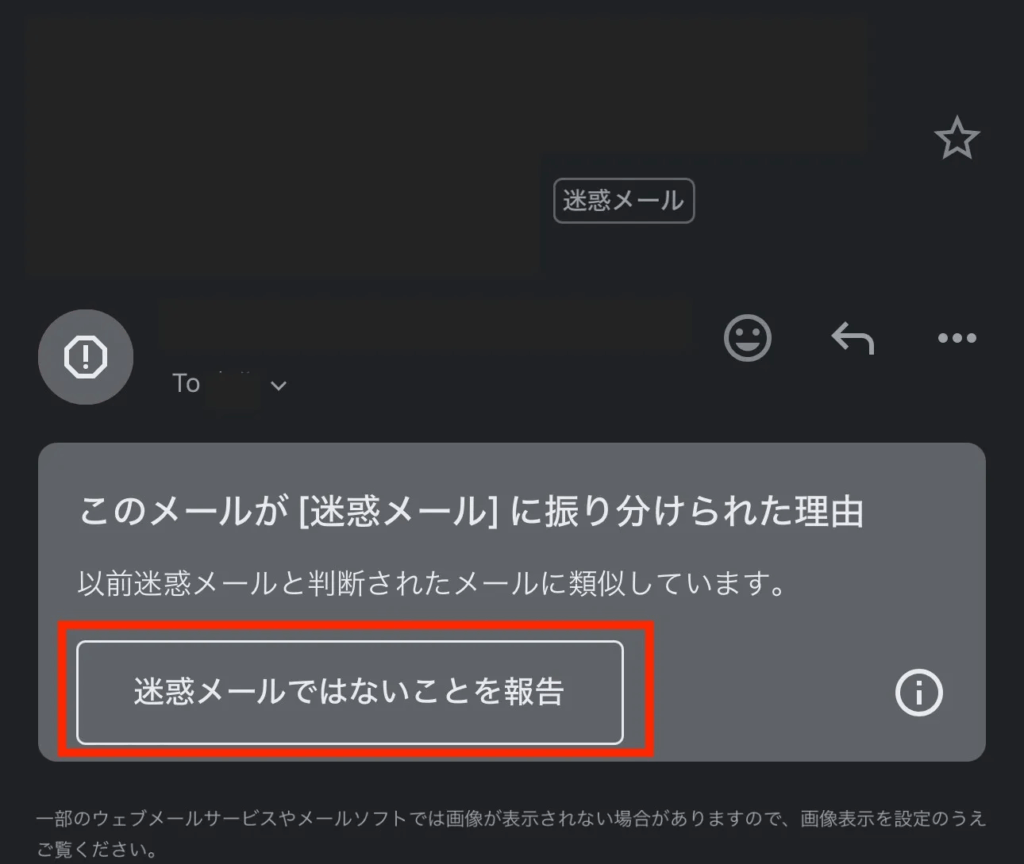Reply to the message using the arrow icon
The height and width of the screenshot is (864, 1024).
(x=852, y=338)
